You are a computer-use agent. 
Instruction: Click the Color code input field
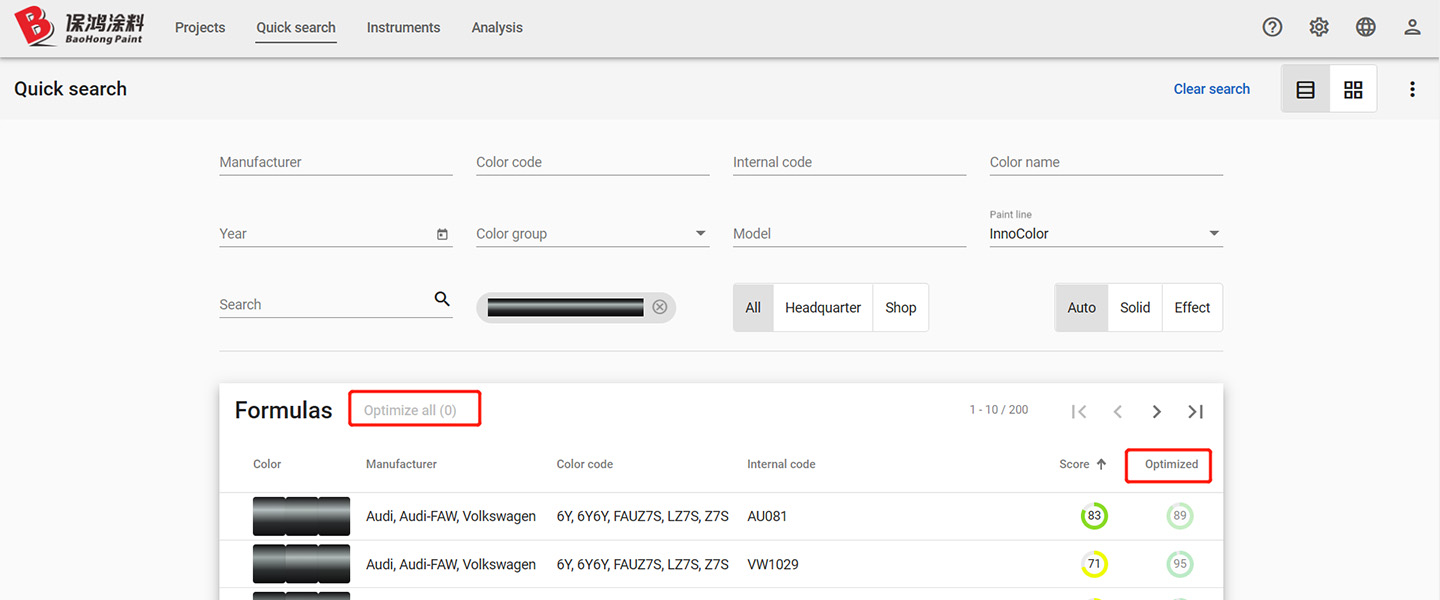(x=593, y=162)
